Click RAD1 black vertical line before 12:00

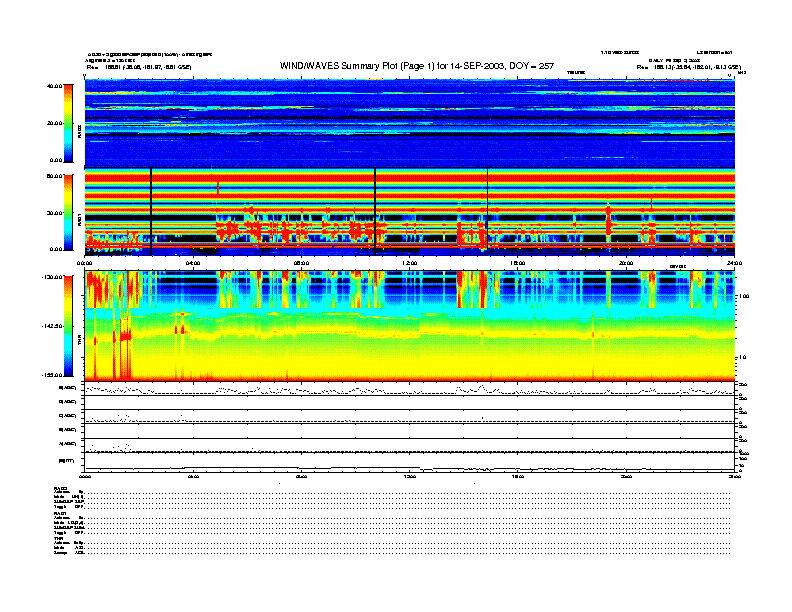coord(375,212)
